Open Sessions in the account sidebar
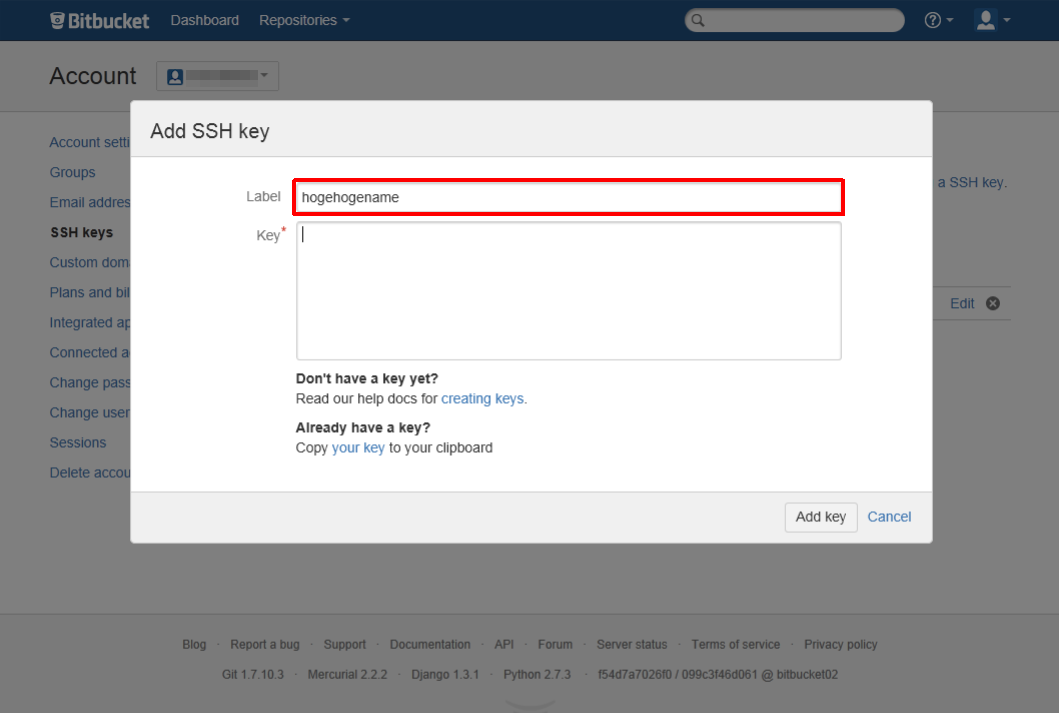The width and height of the screenshot is (1059, 713). tap(78, 442)
